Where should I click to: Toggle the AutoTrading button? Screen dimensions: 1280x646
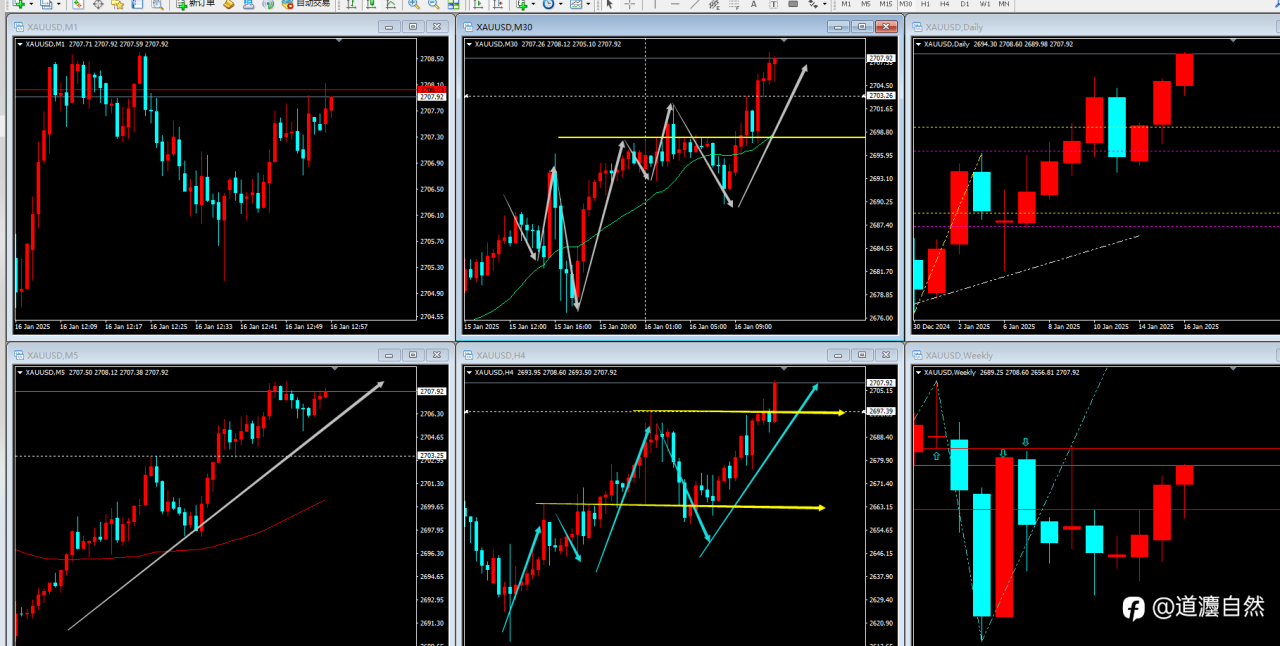(306, 4)
